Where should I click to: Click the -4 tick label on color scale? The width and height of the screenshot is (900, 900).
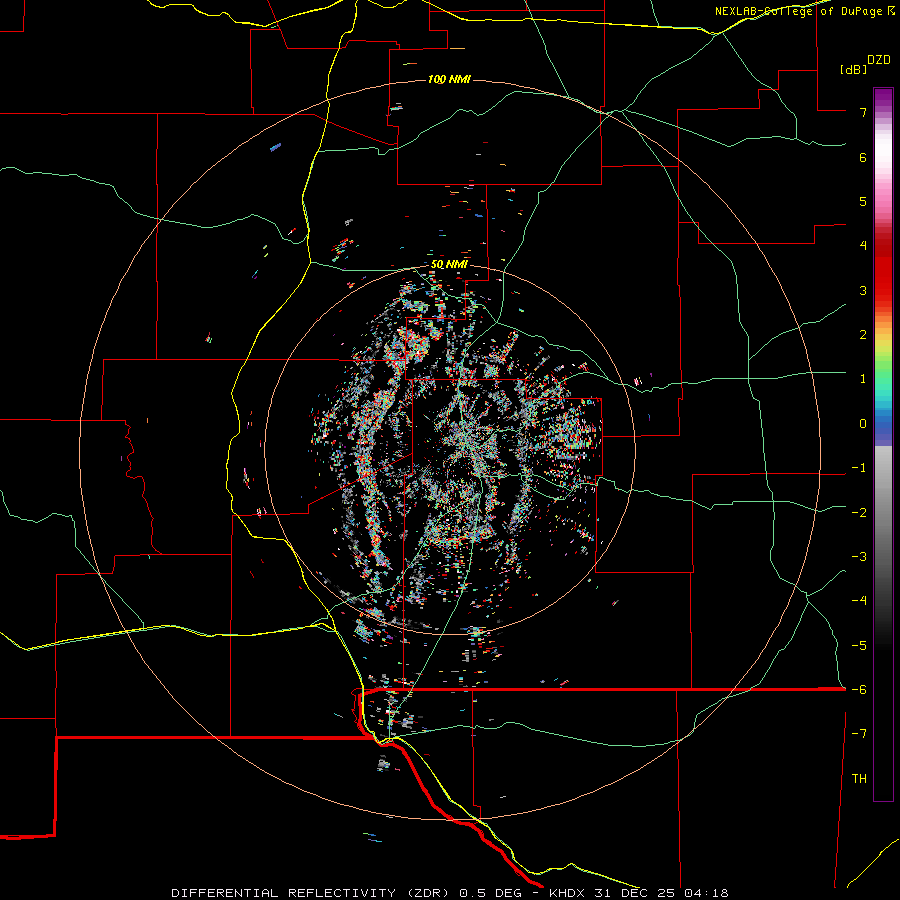[x=859, y=600]
